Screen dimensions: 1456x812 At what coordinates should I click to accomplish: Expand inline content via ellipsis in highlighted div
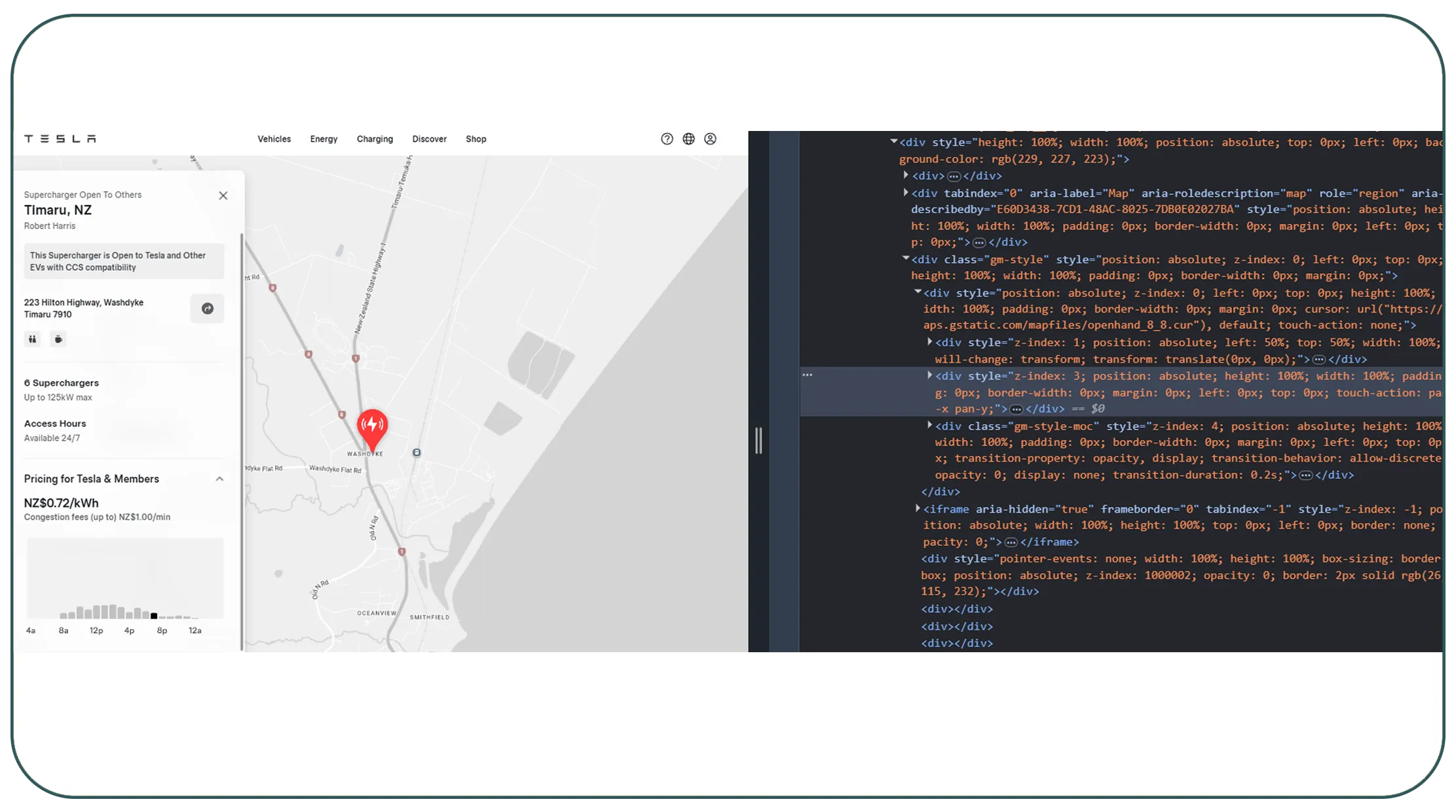[1015, 408]
